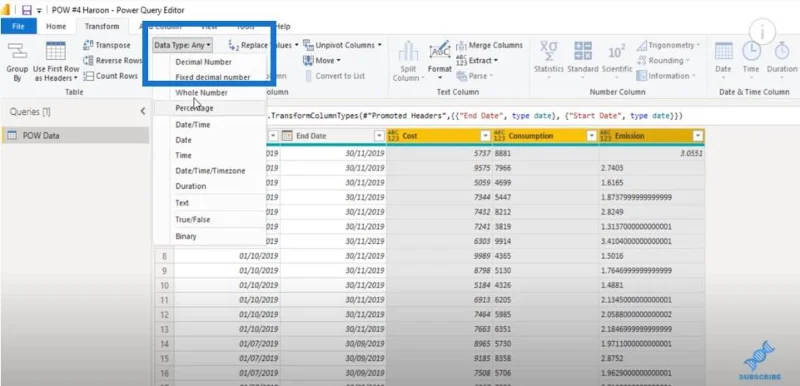Click the Date column icon

723,51
